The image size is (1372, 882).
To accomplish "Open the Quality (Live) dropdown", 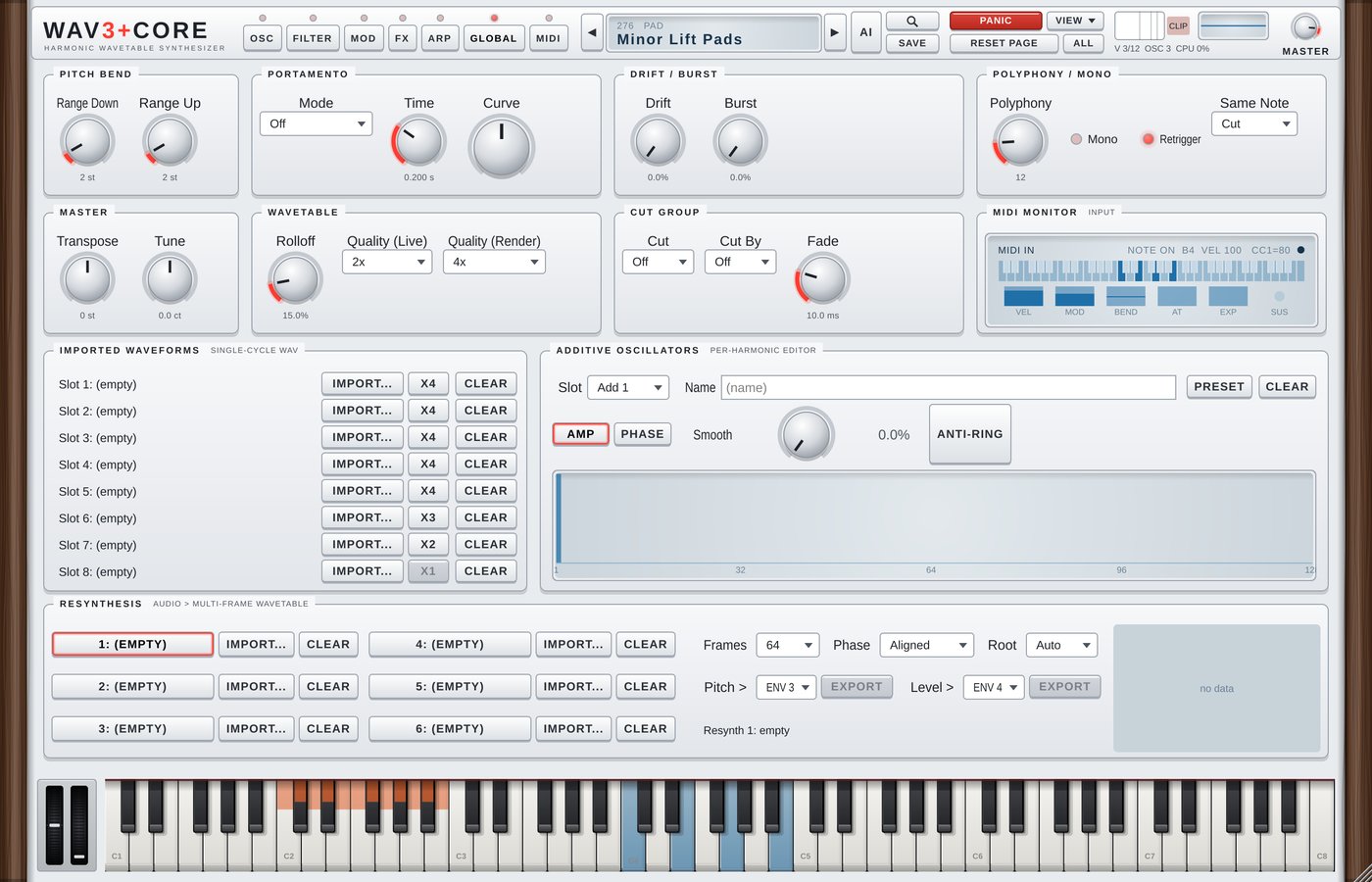I will click(x=387, y=262).
